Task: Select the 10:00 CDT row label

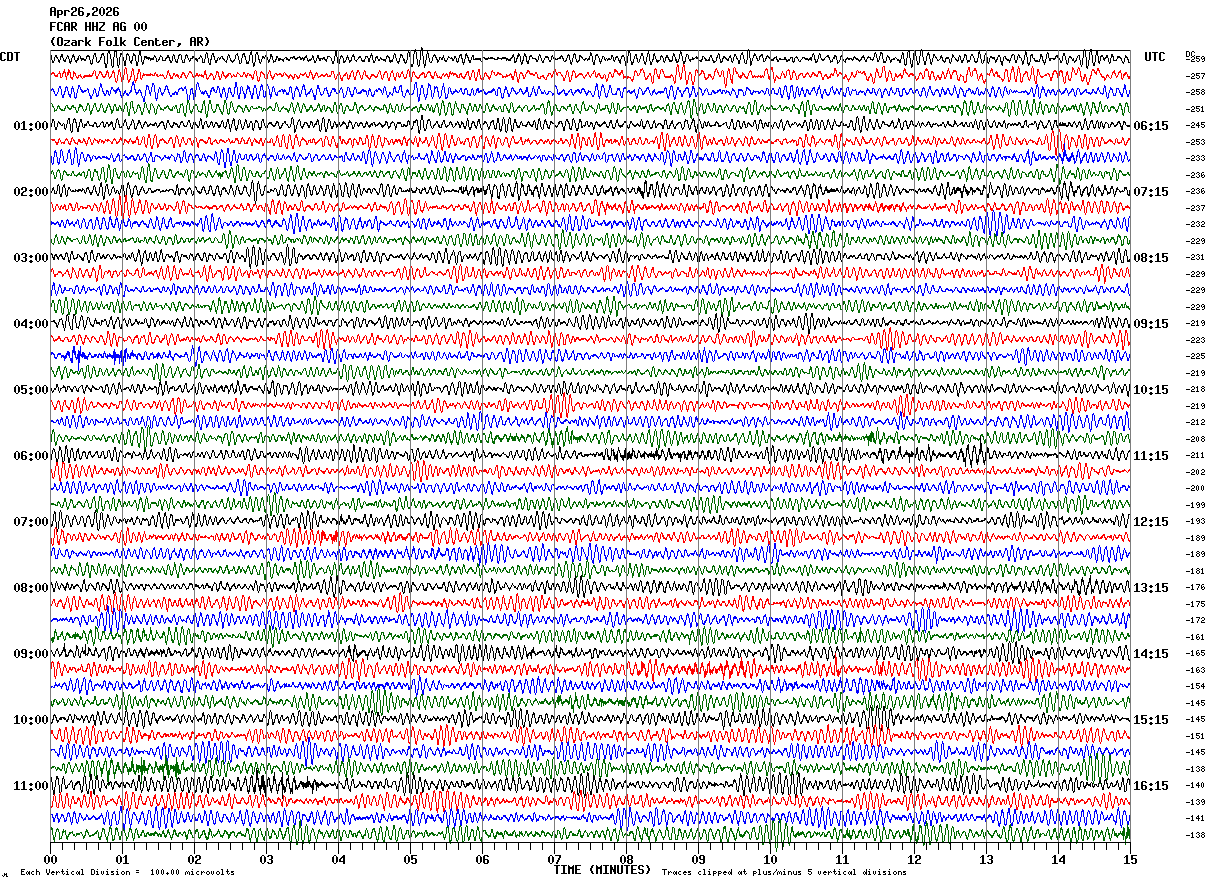Action: tap(31, 720)
